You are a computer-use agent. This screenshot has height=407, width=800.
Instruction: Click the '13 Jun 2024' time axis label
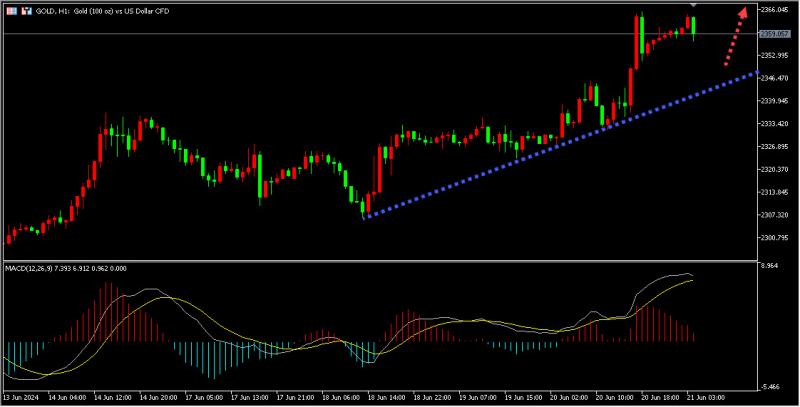(x=22, y=397)
